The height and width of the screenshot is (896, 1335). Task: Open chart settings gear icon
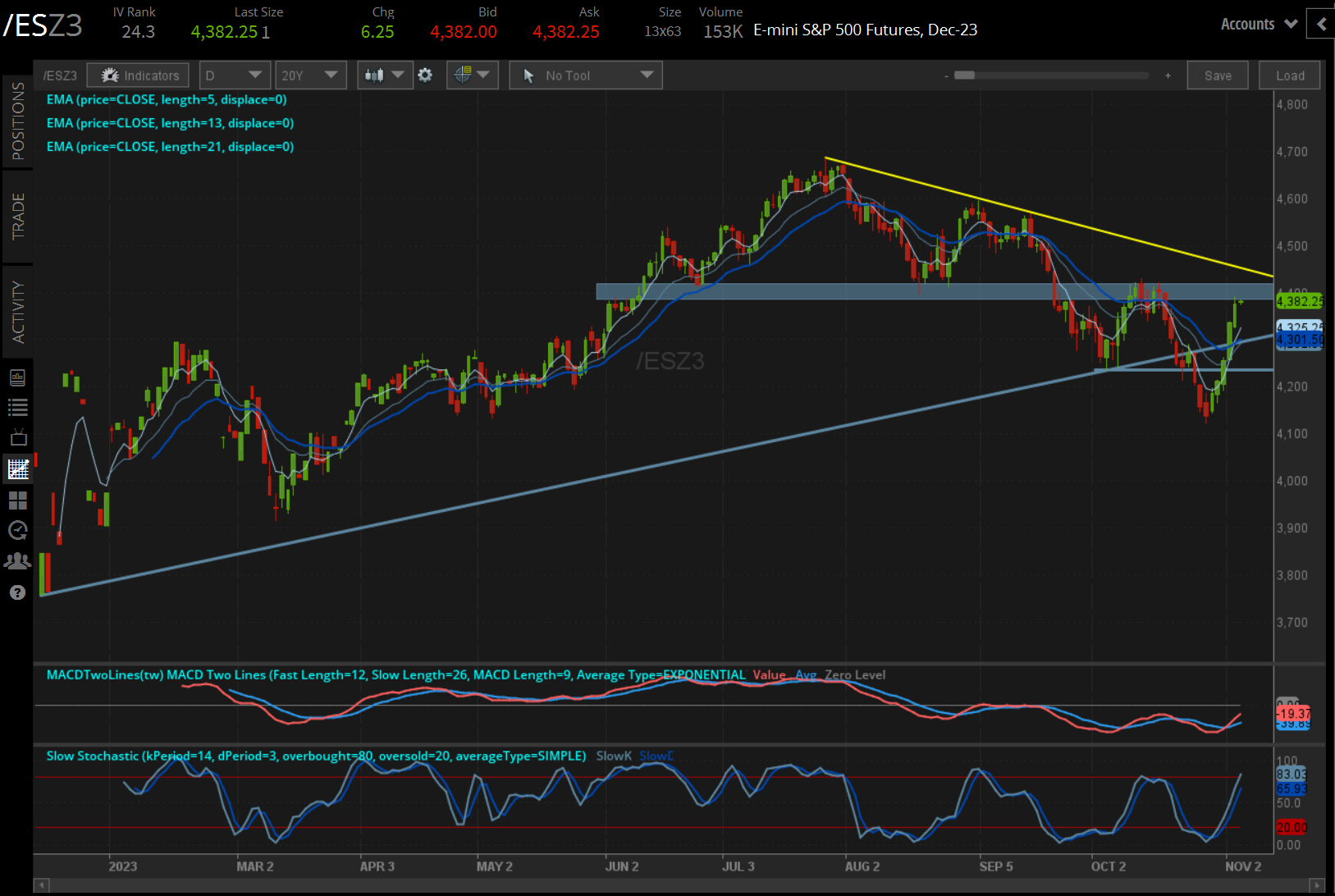(425, 75)
